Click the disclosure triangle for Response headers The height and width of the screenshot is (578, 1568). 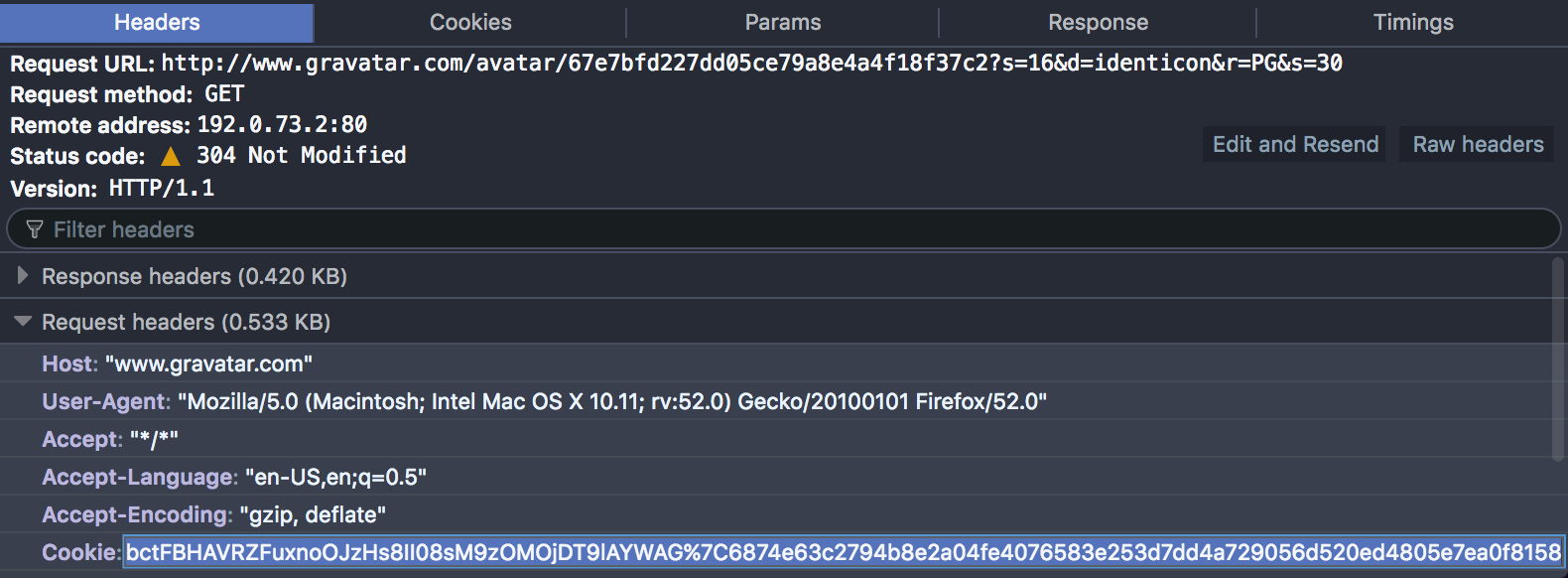point(22,276)
